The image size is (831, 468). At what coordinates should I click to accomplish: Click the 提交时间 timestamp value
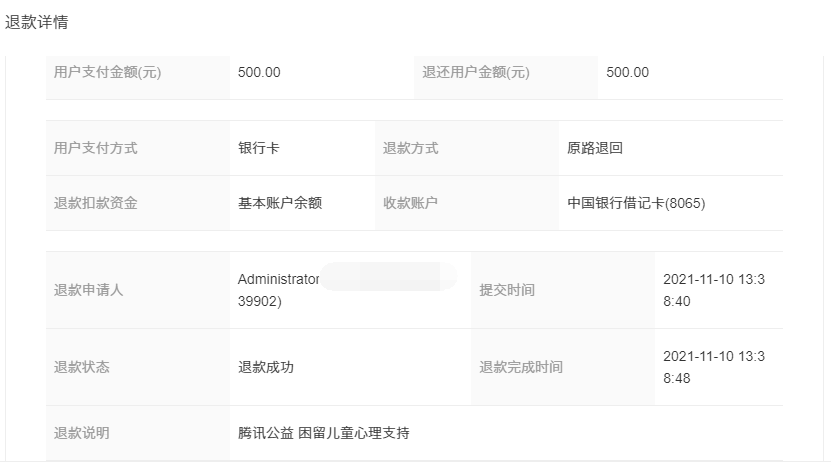point(714,290)
